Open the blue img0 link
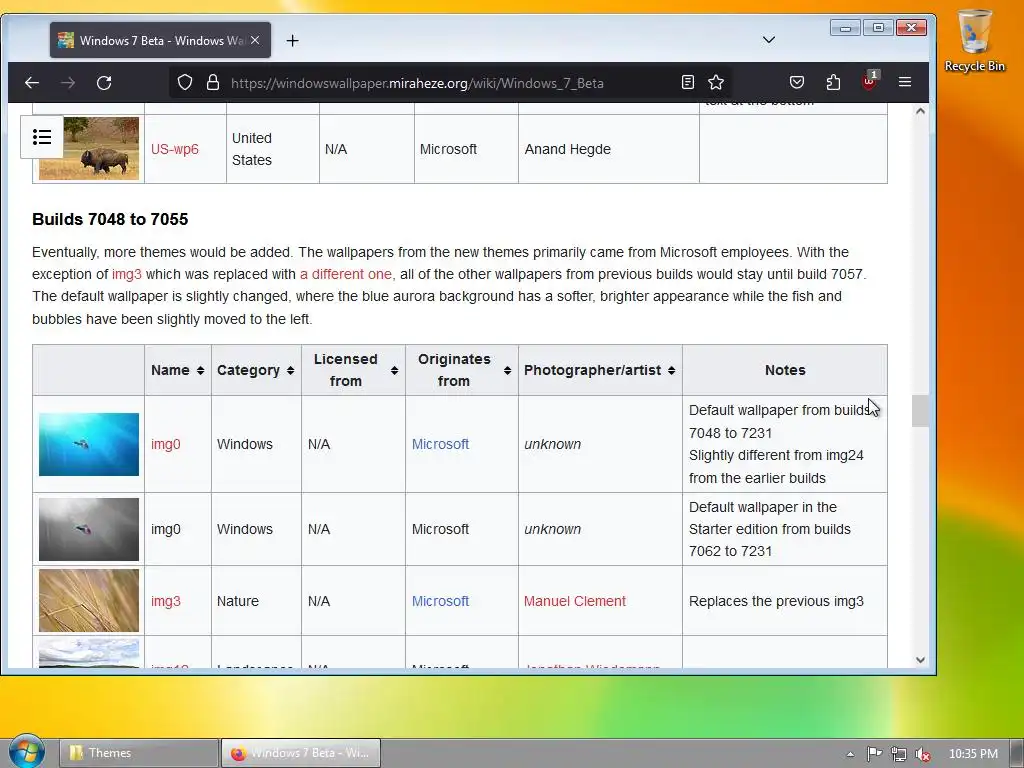The height and width of the screenshot is (768, 1024). pyautogui.click(x=165, y=444)
